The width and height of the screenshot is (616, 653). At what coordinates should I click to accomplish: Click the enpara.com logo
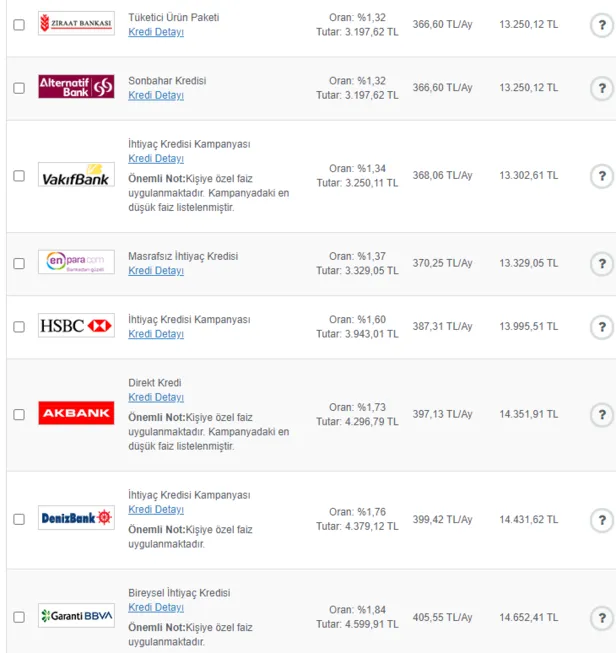(x=76, y=263)
